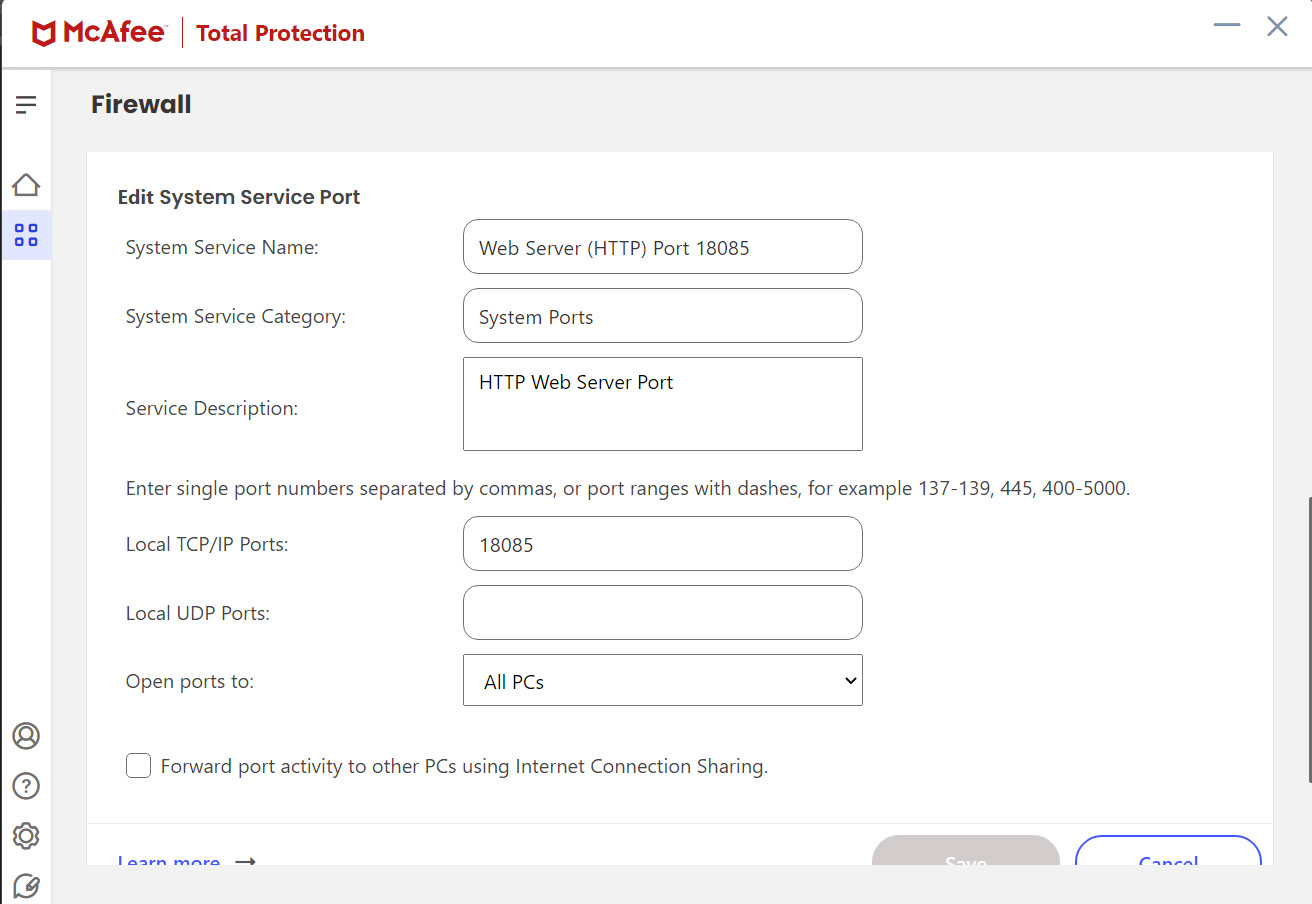
Task: Open the apps grid icon in sidebar
Action: (x=26, y=236)
